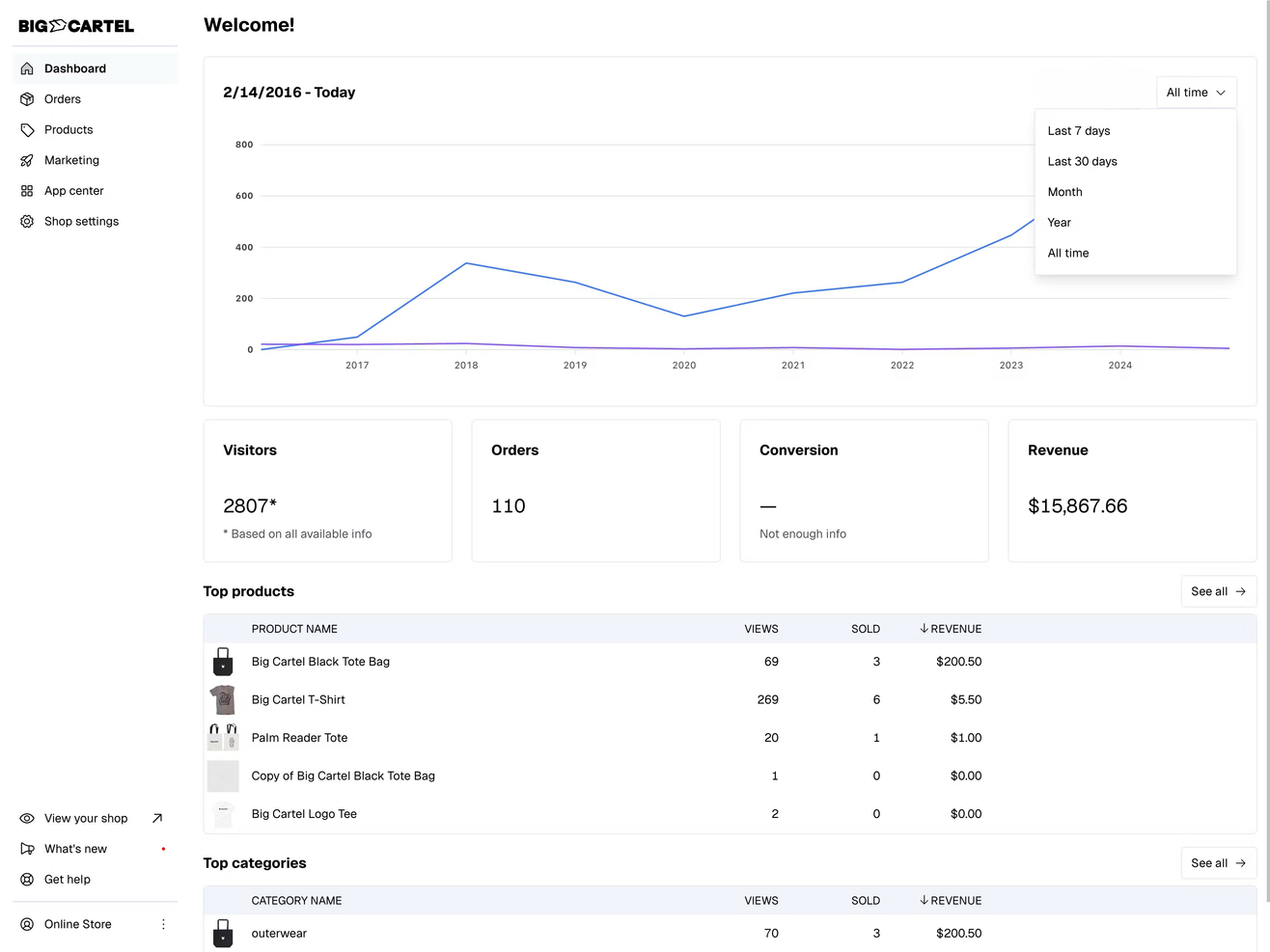The image size is (1270, 952).
Task: Click the Big Cartel T-Shirt product thumbnail
Action: pos(223,699)
